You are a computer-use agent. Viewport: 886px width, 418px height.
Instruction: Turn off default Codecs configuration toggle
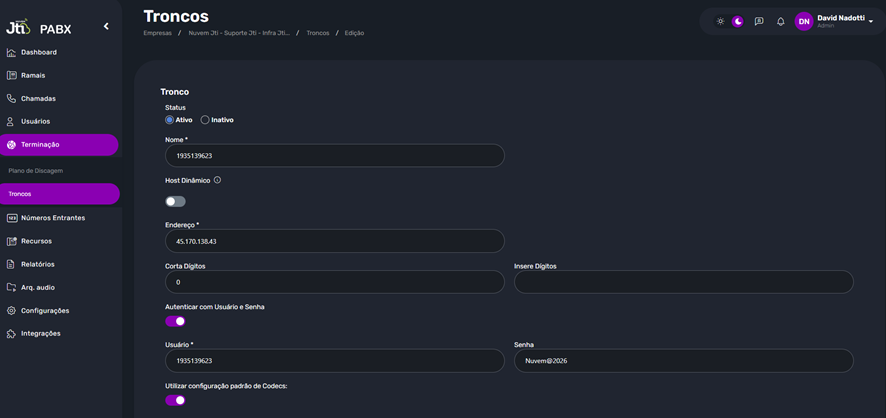[175, 400]
